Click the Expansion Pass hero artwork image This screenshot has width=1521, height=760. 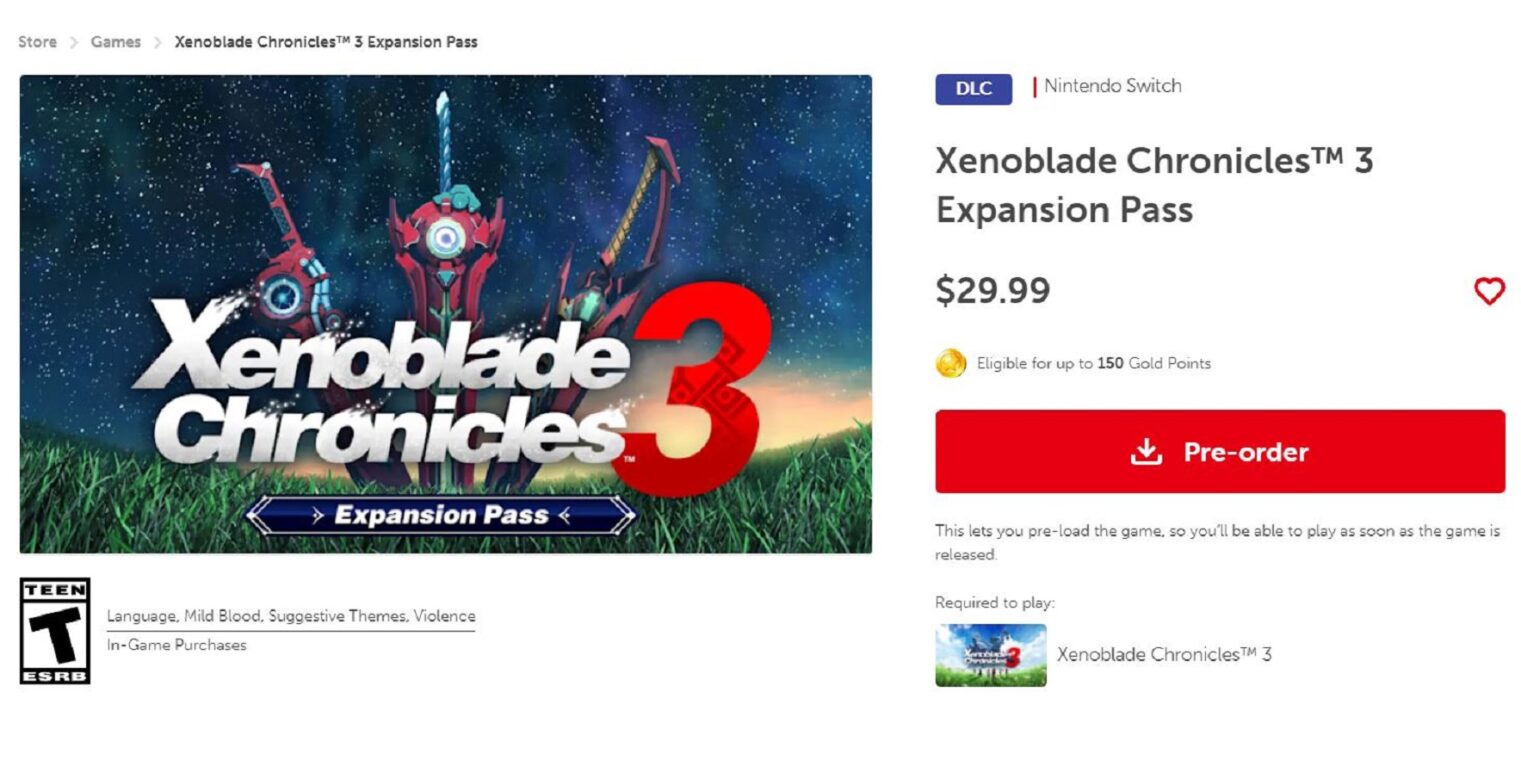pyautogui.click(x=446, y=314)
